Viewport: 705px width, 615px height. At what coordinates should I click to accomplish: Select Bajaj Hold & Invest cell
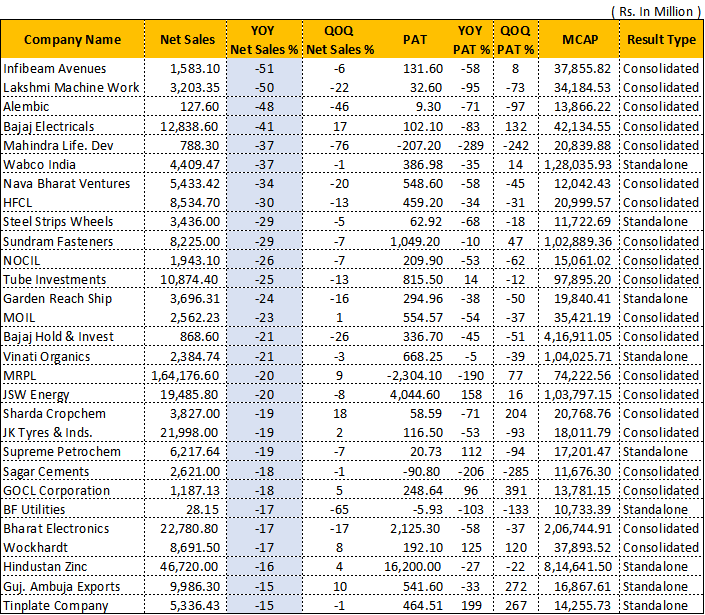pyautogui.click(x=58, y=337)
